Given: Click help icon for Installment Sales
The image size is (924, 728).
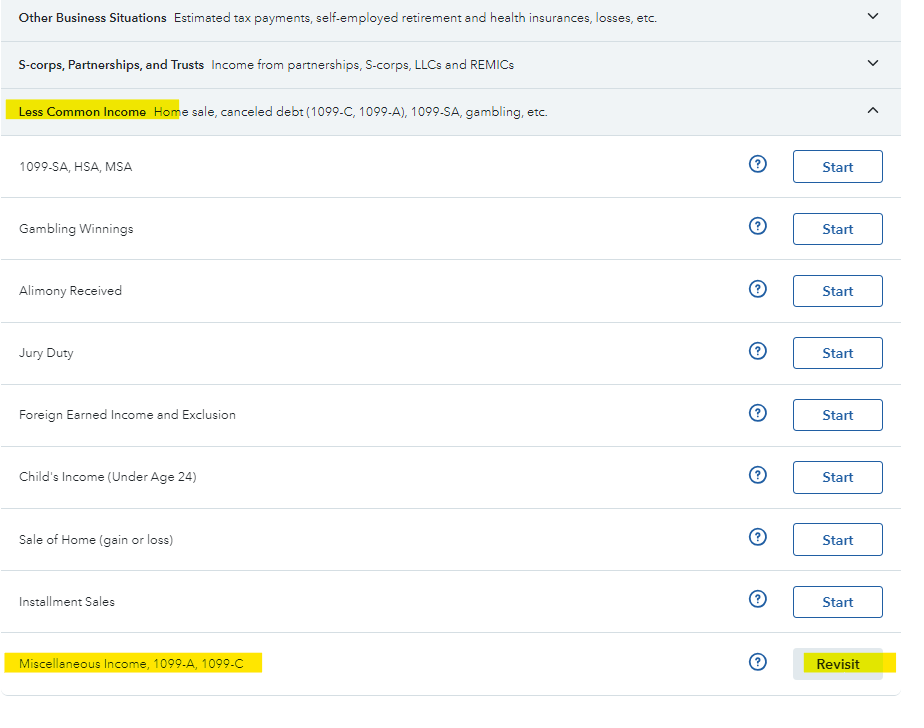Looking at the screenshot, I should click(x=757, y=600).
